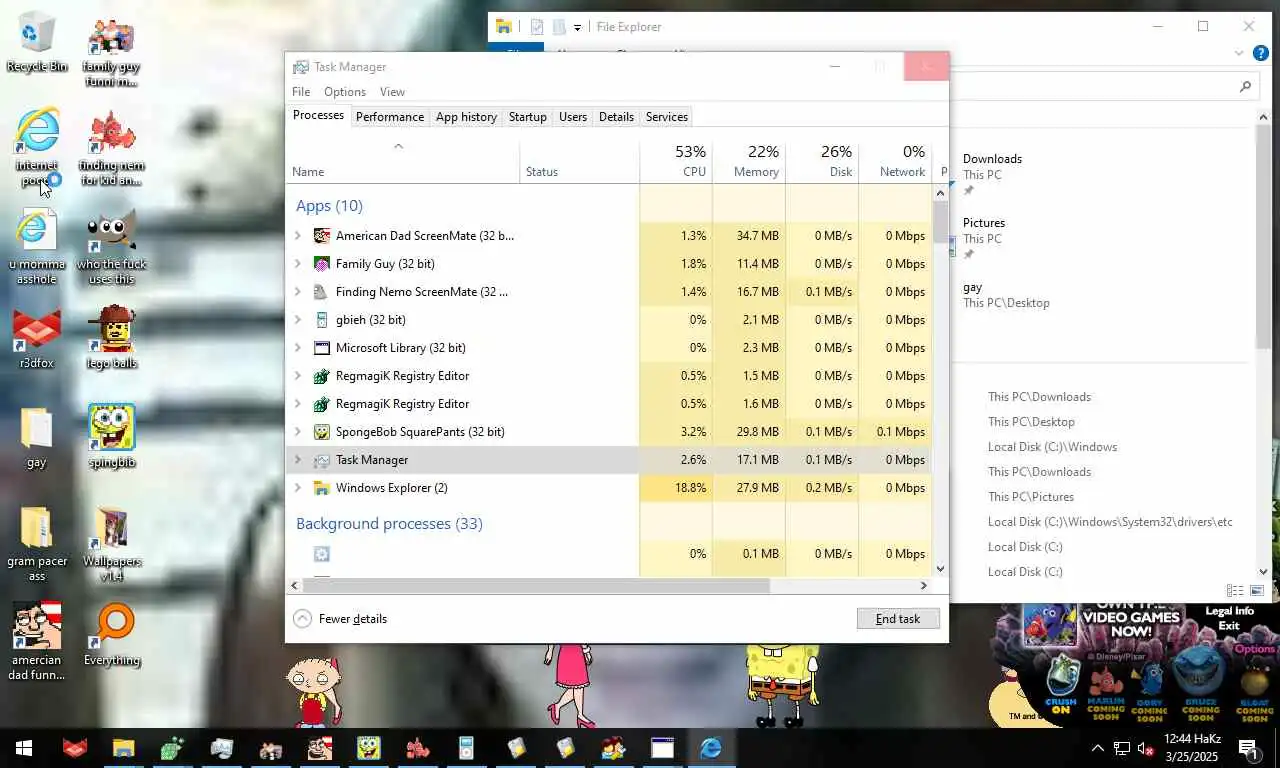The image size is (1280, 768).
Task: Switch File Explorer to details view icon
Action: pos(1235,591)
